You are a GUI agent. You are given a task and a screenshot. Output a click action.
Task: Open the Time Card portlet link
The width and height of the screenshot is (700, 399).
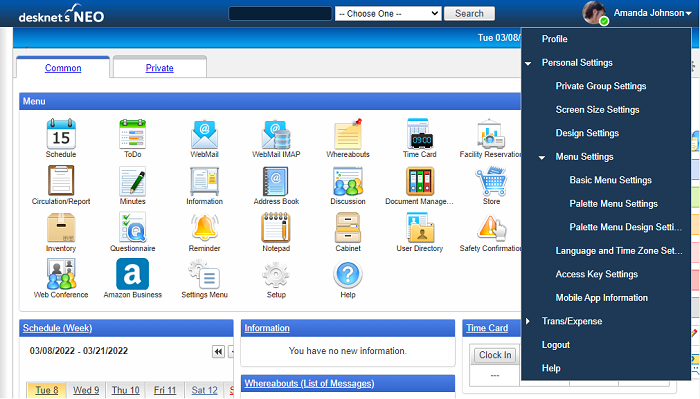(x=487, y=328)
